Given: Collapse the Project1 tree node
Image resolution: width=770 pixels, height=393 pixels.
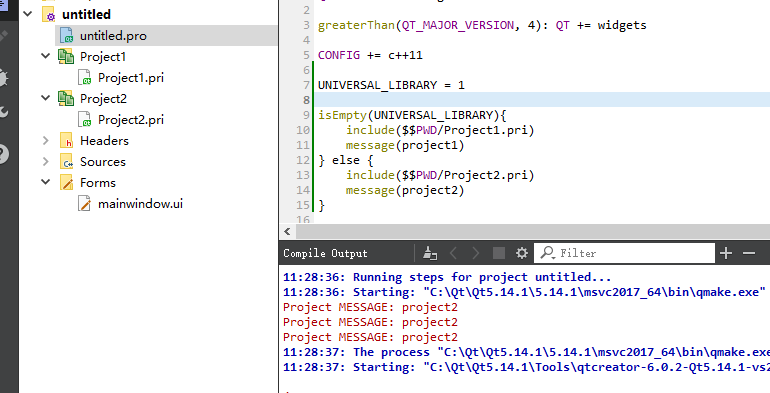Looking at the screenshot, I should coord(46,56).
